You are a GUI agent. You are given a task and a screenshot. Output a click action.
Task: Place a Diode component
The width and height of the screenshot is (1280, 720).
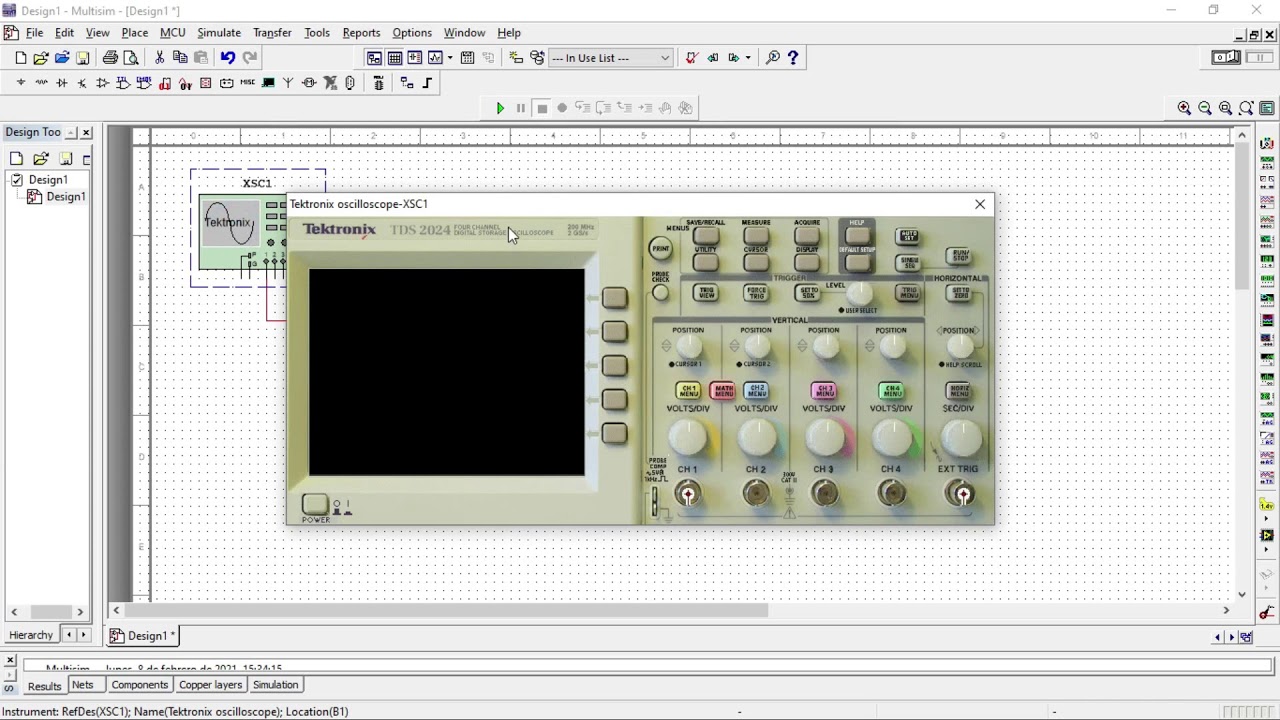point(62,83)
